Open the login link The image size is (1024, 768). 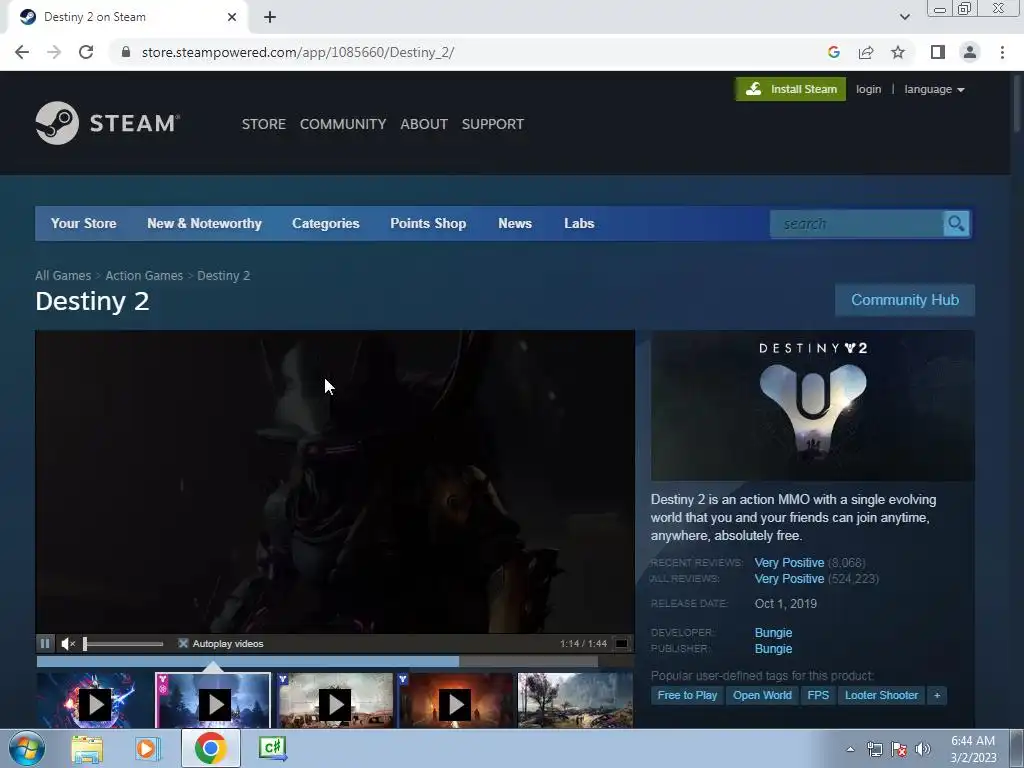pyautogui.click(x=869, y=89)
